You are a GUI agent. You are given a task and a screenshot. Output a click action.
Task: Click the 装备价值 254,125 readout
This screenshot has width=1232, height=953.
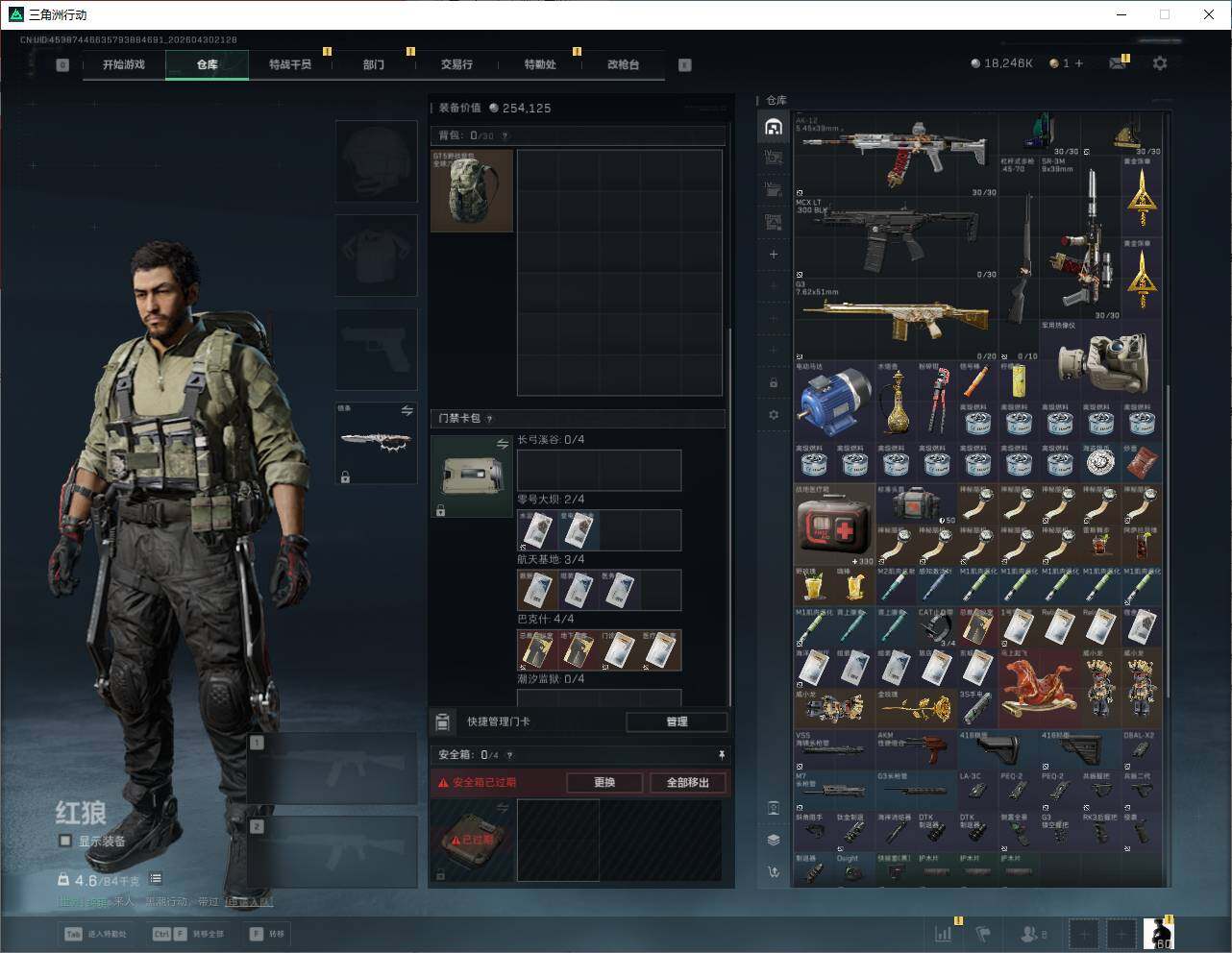[x=495, y=109]
